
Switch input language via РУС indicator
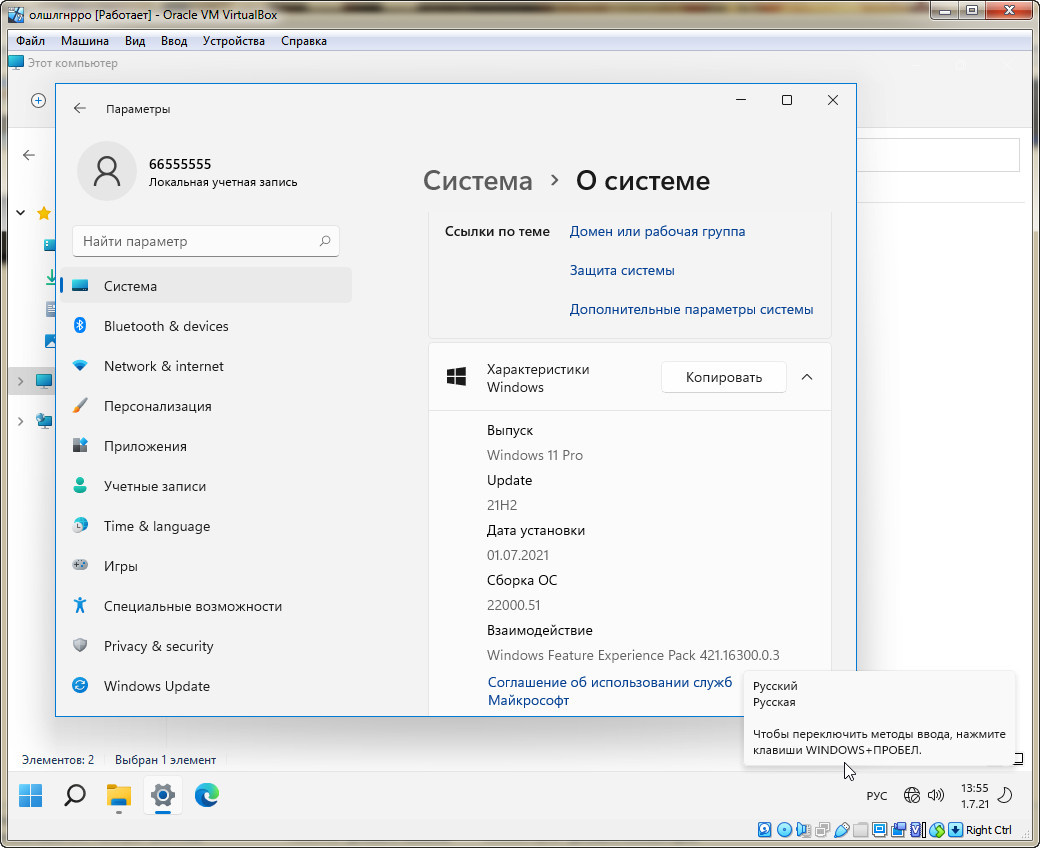tap(876, 796)
